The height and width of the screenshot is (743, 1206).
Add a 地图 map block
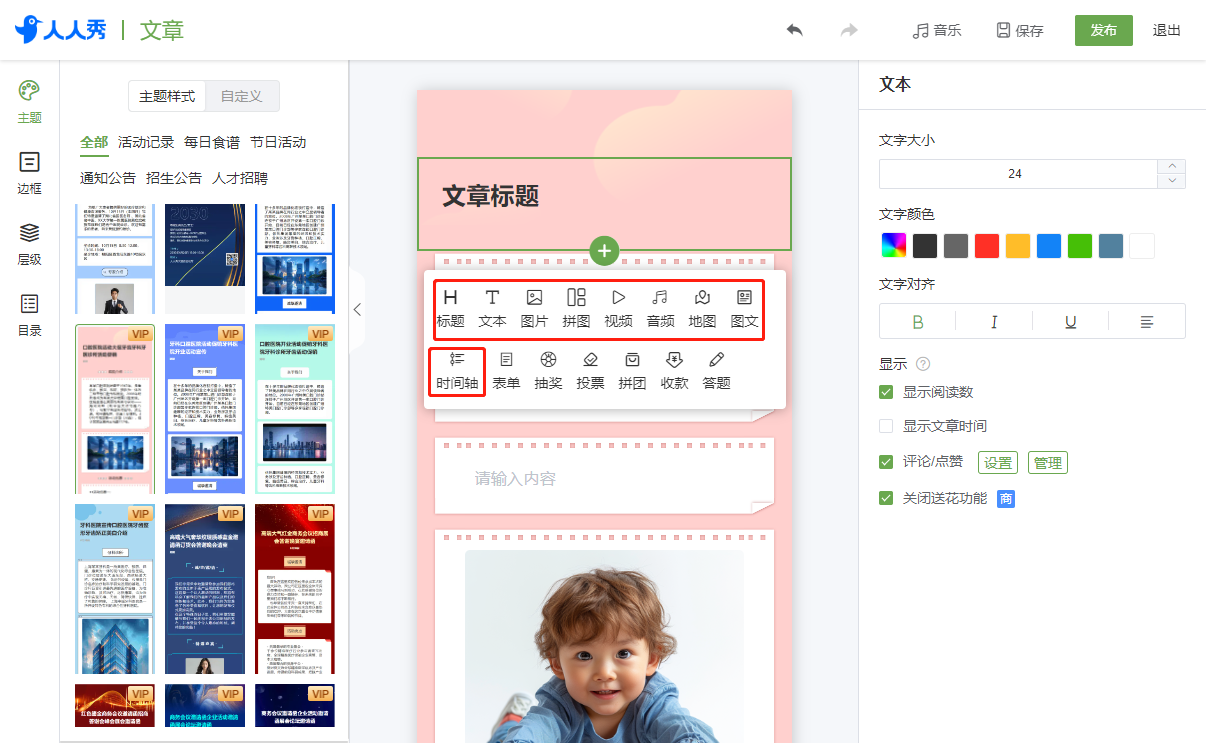702,308
